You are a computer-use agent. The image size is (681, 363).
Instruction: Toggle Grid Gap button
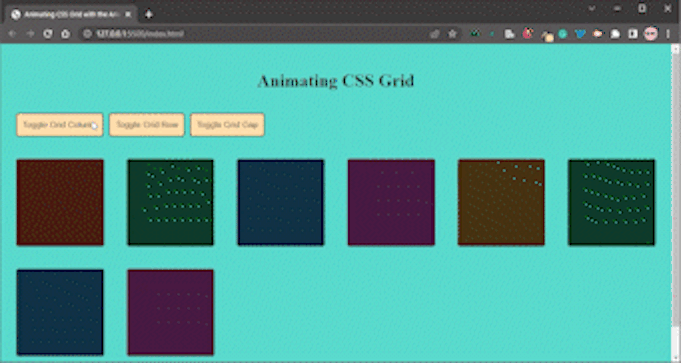coord(227,125)
